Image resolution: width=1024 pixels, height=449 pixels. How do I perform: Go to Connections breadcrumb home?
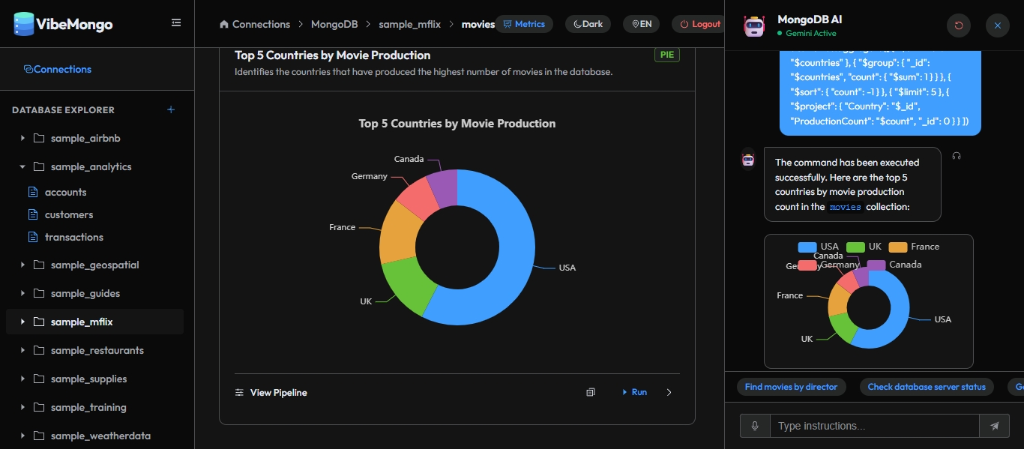pos(255,24)
